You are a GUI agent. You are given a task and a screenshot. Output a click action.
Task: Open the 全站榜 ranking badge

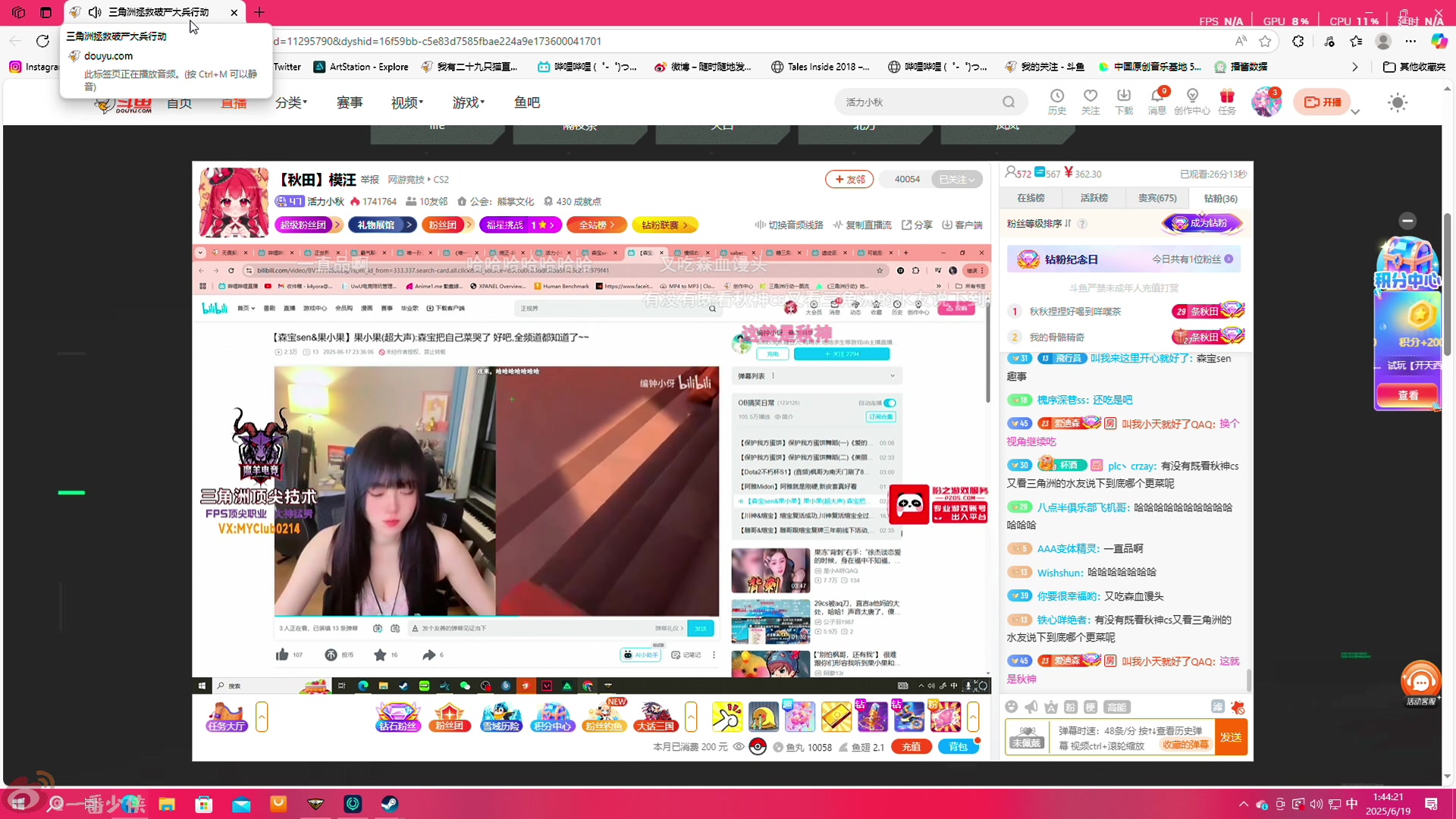coord(597,224)
